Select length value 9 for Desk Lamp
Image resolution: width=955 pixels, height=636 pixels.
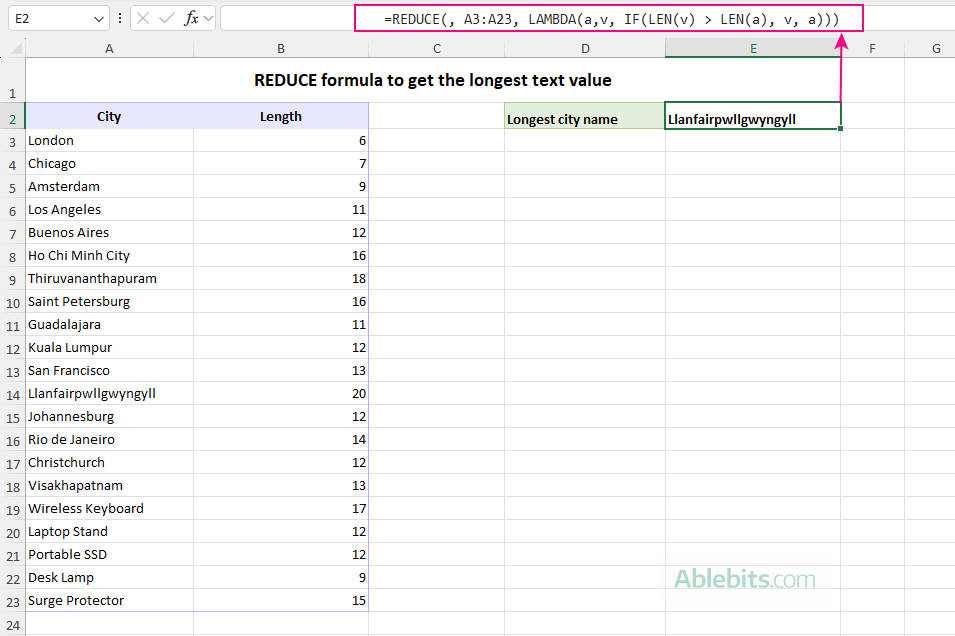[281, 578]
